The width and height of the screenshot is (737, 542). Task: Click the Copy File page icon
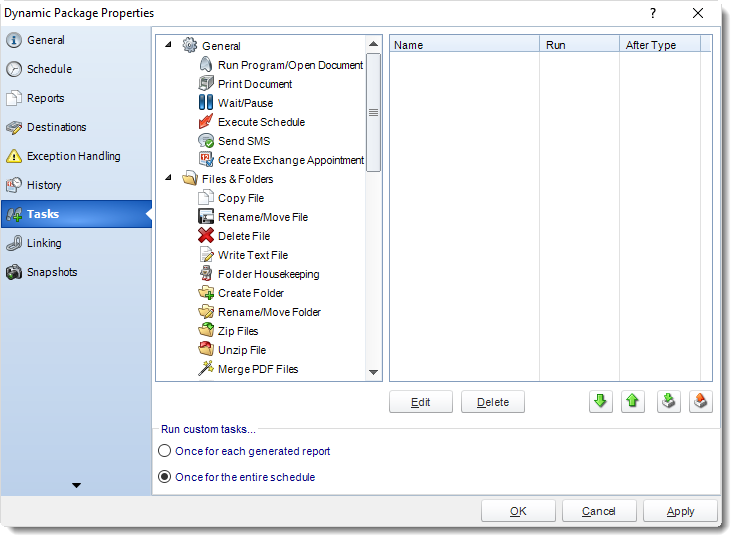206,198
